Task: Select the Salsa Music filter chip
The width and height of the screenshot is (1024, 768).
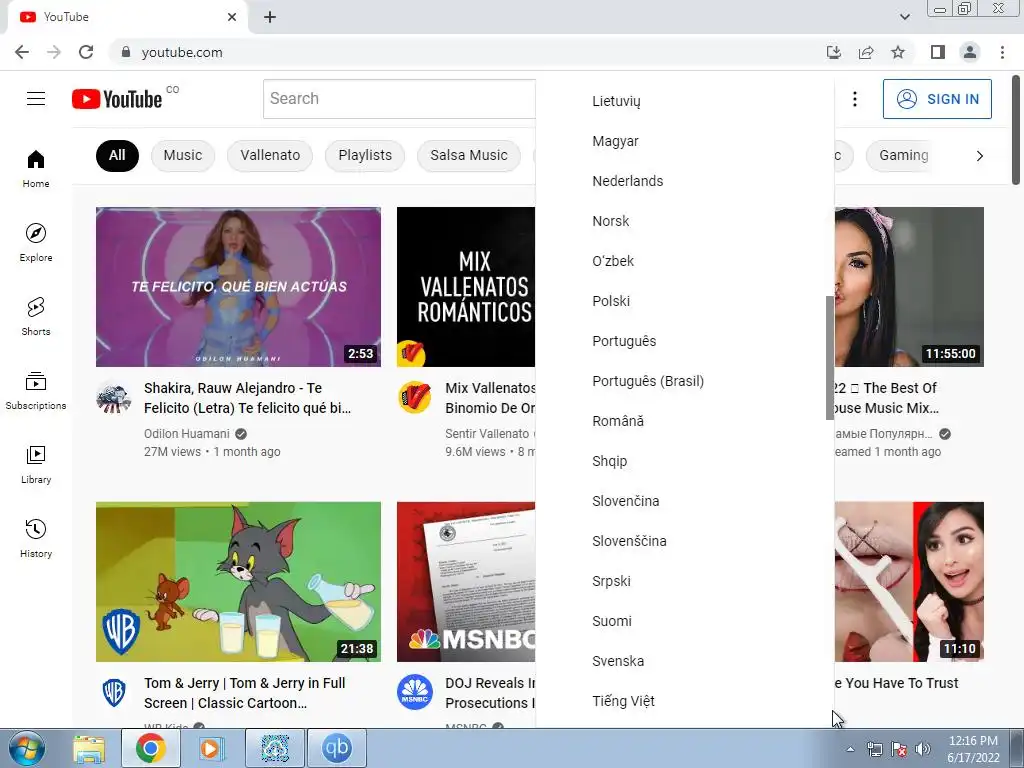Action: coord(469,155)
